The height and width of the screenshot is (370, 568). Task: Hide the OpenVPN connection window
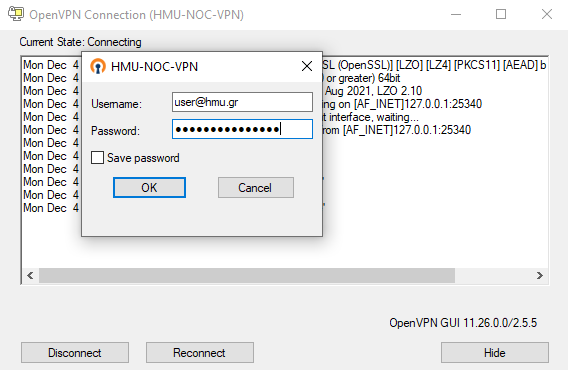(x=495, y=353)
